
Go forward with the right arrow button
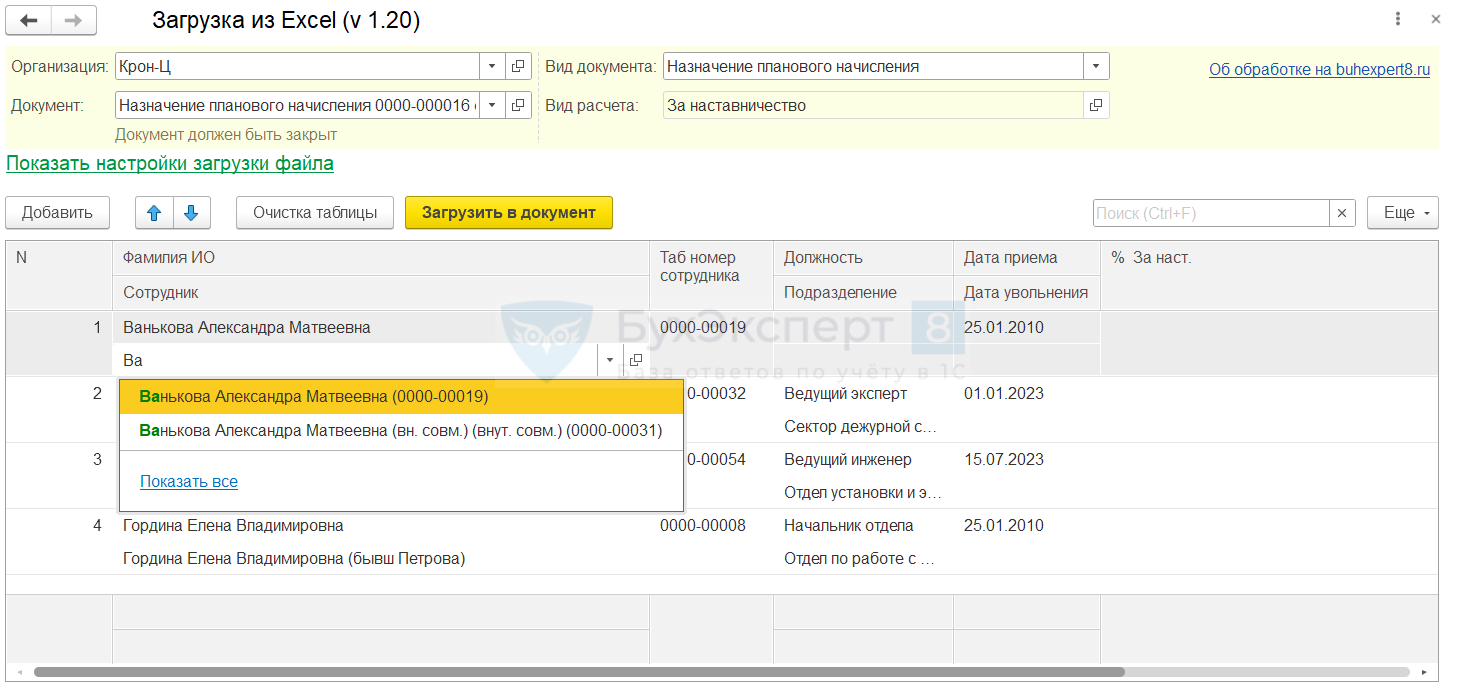74,20
